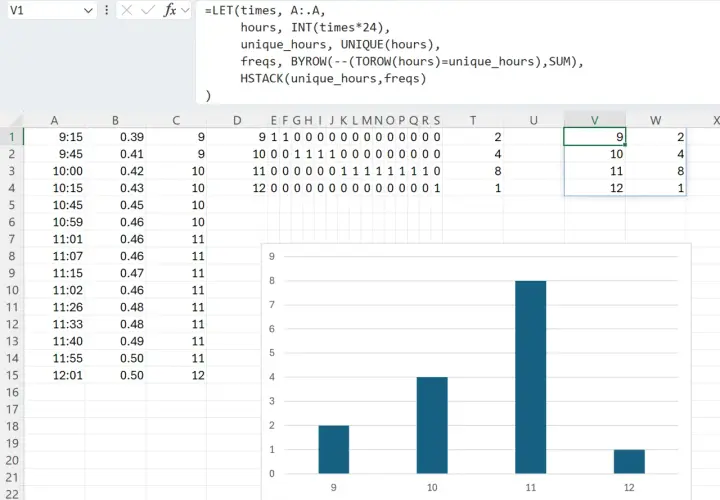Click the cancel X icon in formula bar
This screenshot has height=500, width=720.
127,10
